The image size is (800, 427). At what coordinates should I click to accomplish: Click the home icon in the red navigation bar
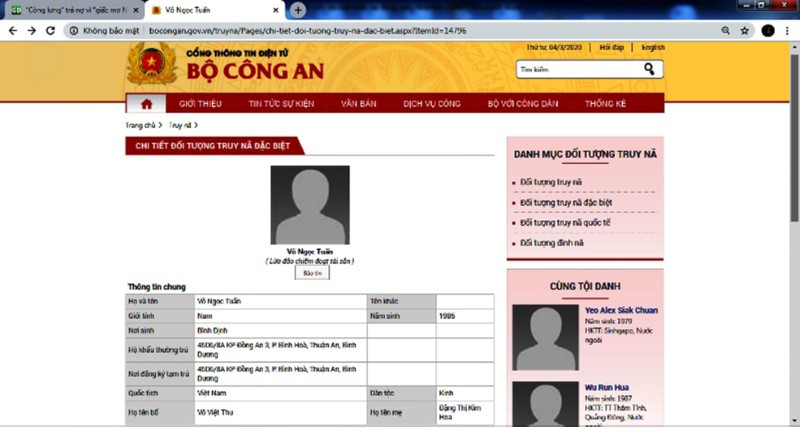146,103
